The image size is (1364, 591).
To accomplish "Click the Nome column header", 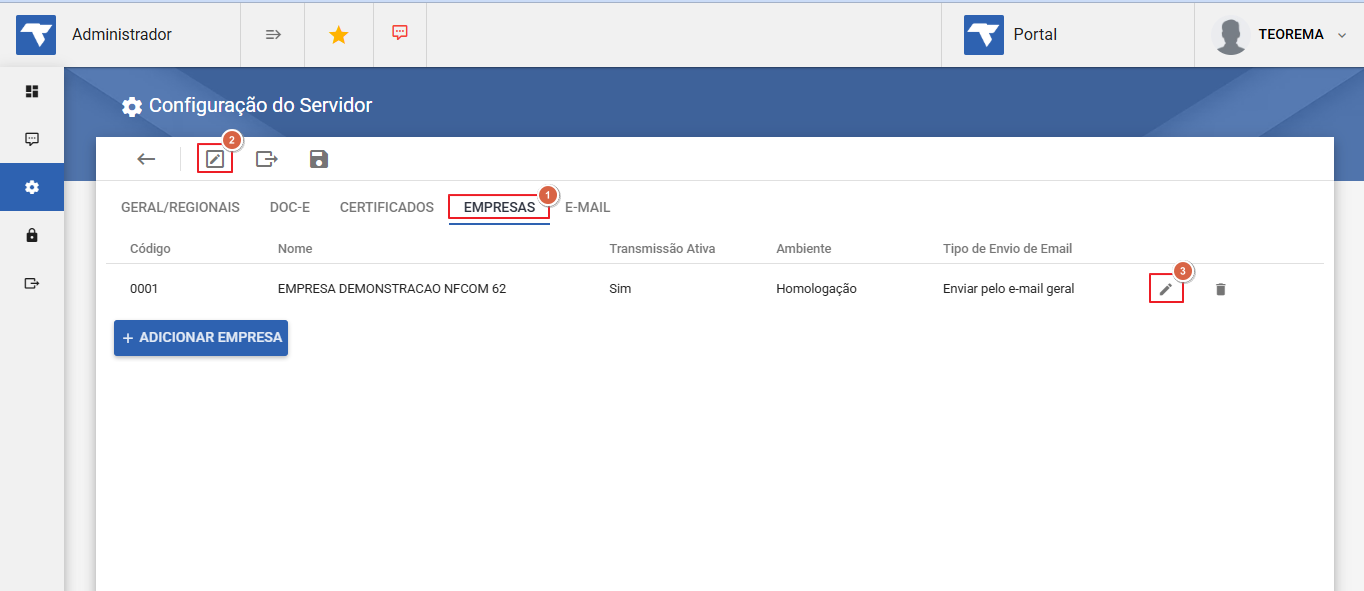I will (x=295, y=249).
